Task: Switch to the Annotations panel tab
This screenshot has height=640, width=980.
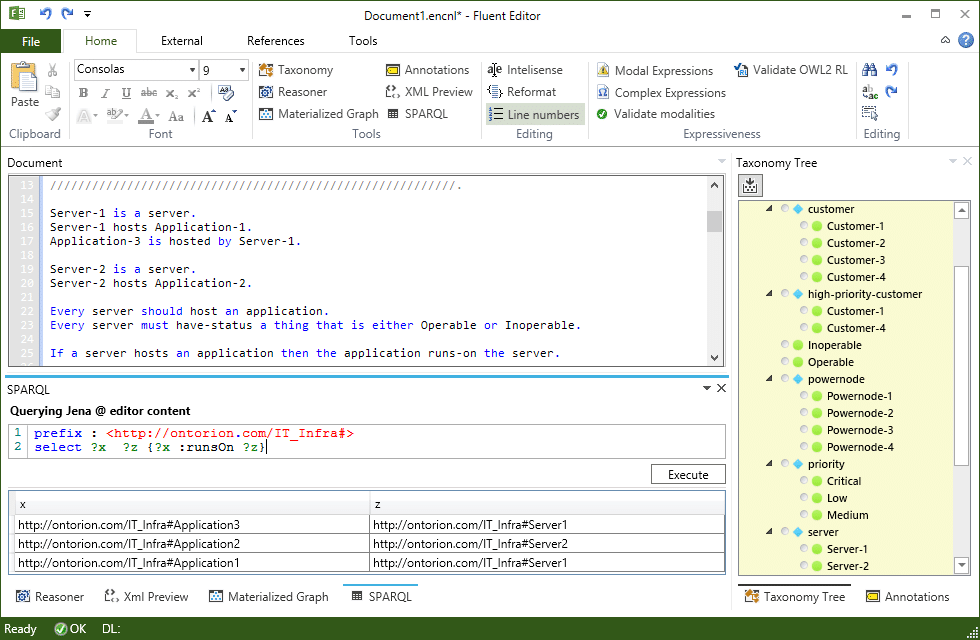Action: point(906,597)
